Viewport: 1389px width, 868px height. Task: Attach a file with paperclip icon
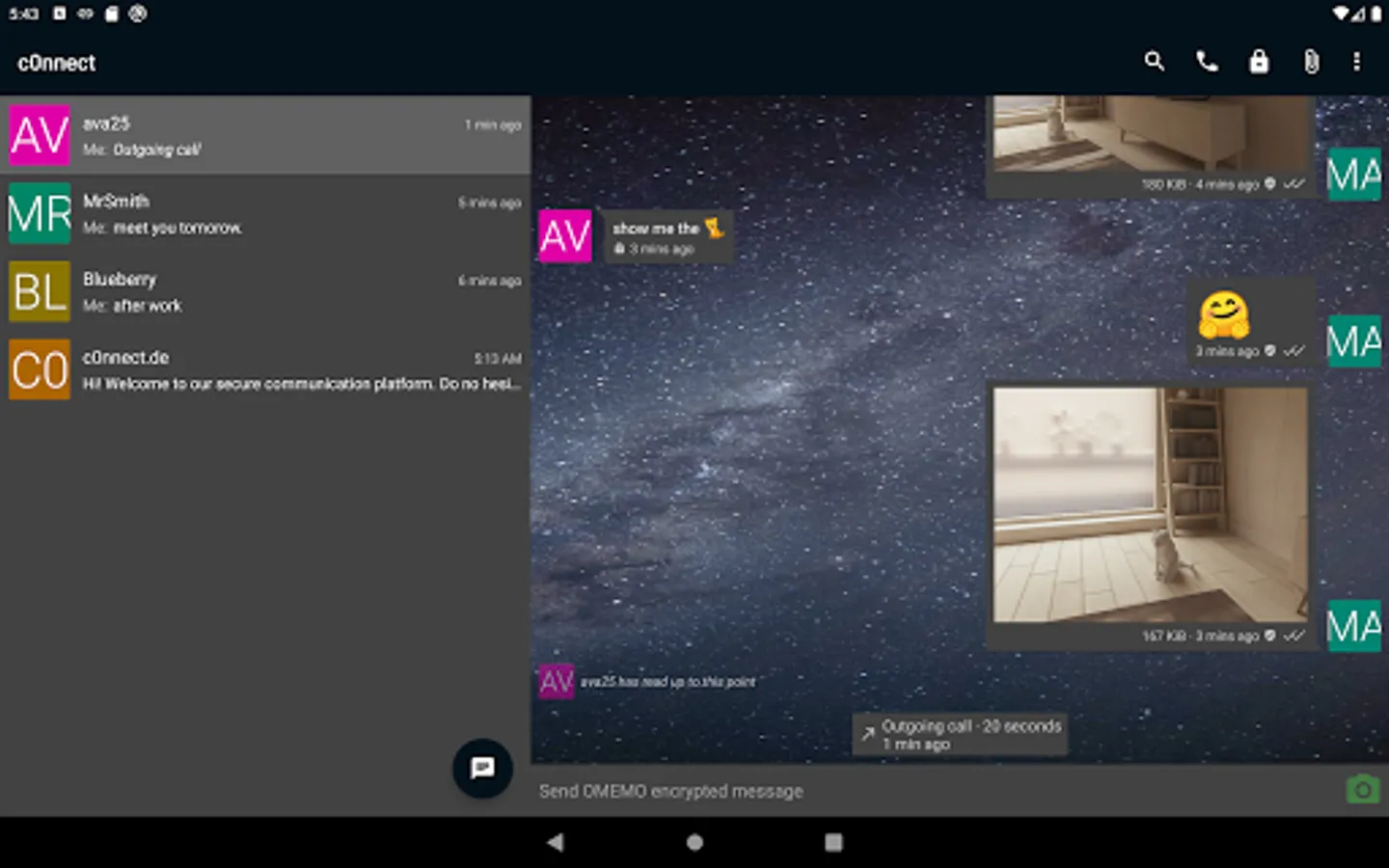coord(1311,62)
